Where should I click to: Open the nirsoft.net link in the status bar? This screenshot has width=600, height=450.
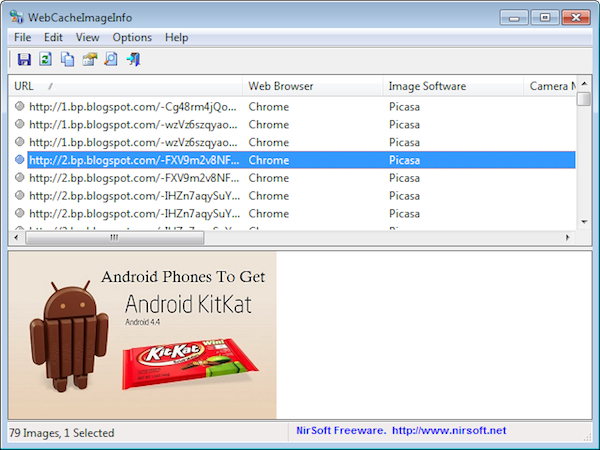point(449,430)
